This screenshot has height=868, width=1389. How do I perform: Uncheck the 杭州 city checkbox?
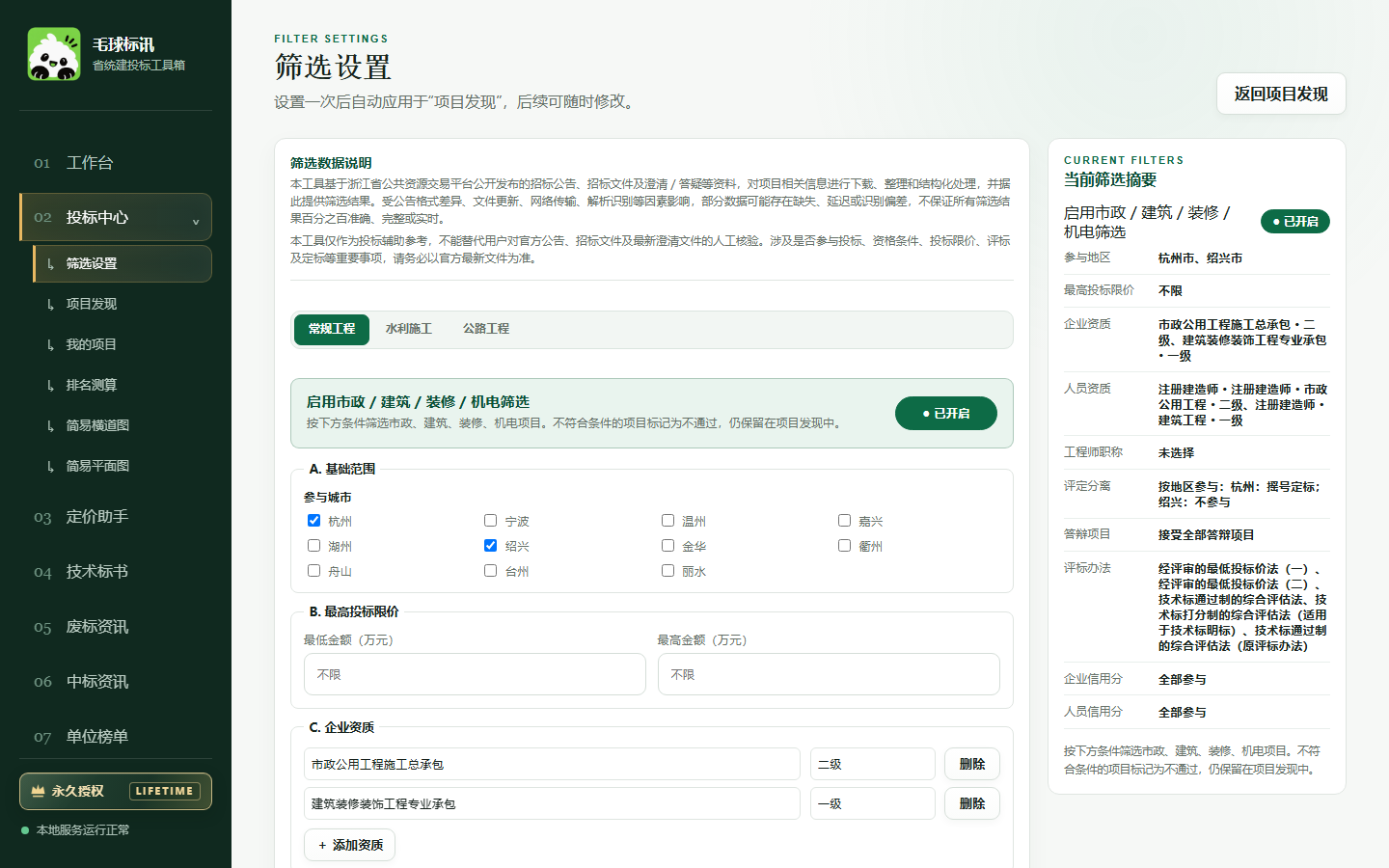click(313, 521)
